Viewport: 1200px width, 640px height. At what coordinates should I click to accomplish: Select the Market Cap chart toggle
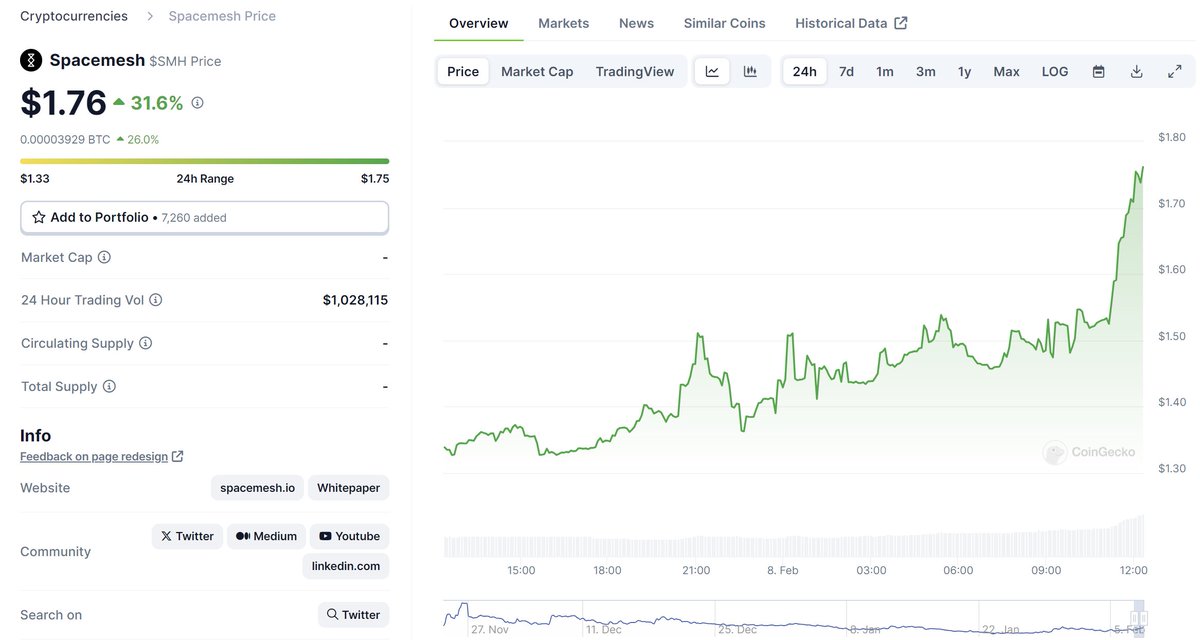click(x=537, y=71)
